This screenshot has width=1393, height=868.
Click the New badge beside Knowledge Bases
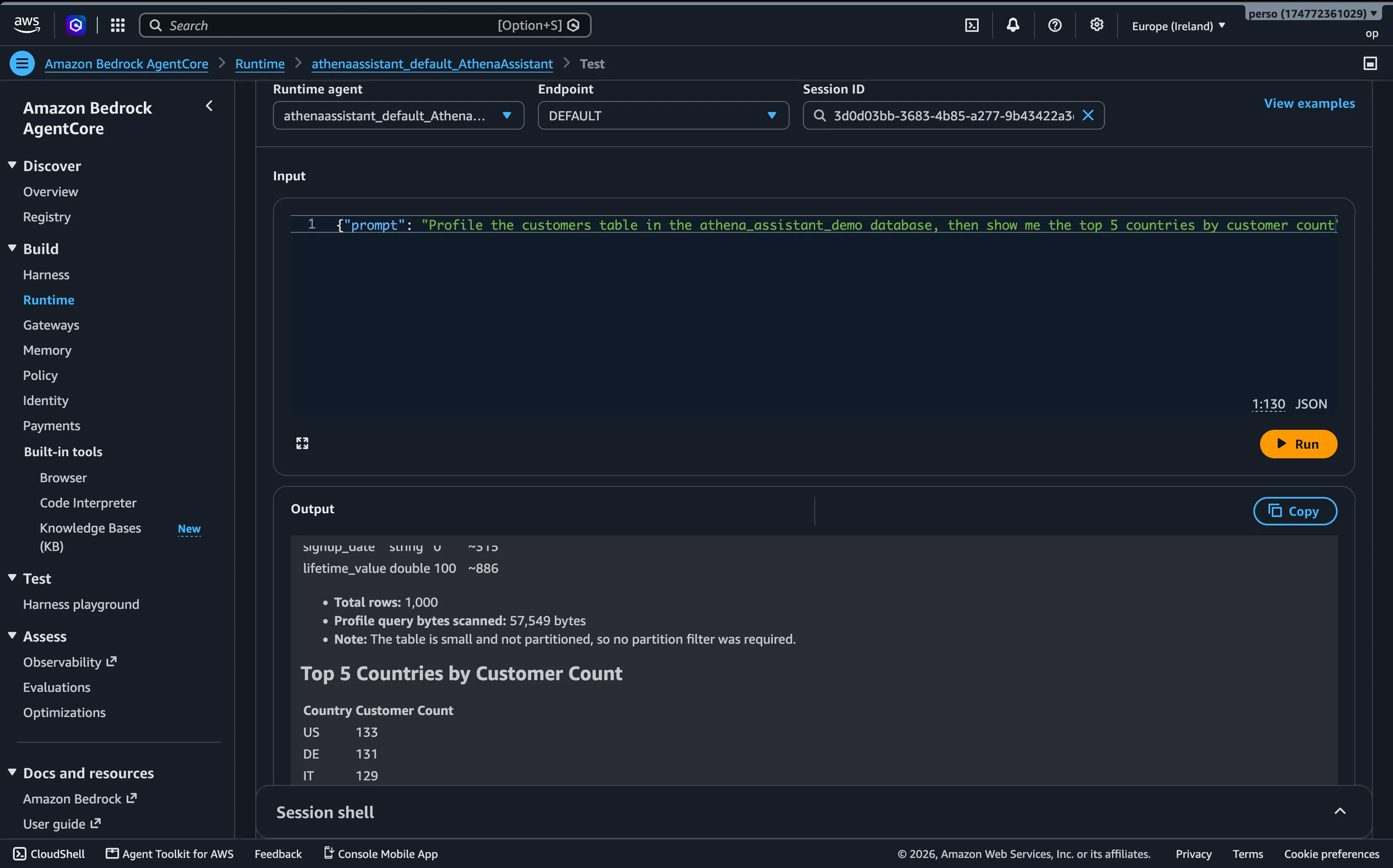click(x=189, y=529)
